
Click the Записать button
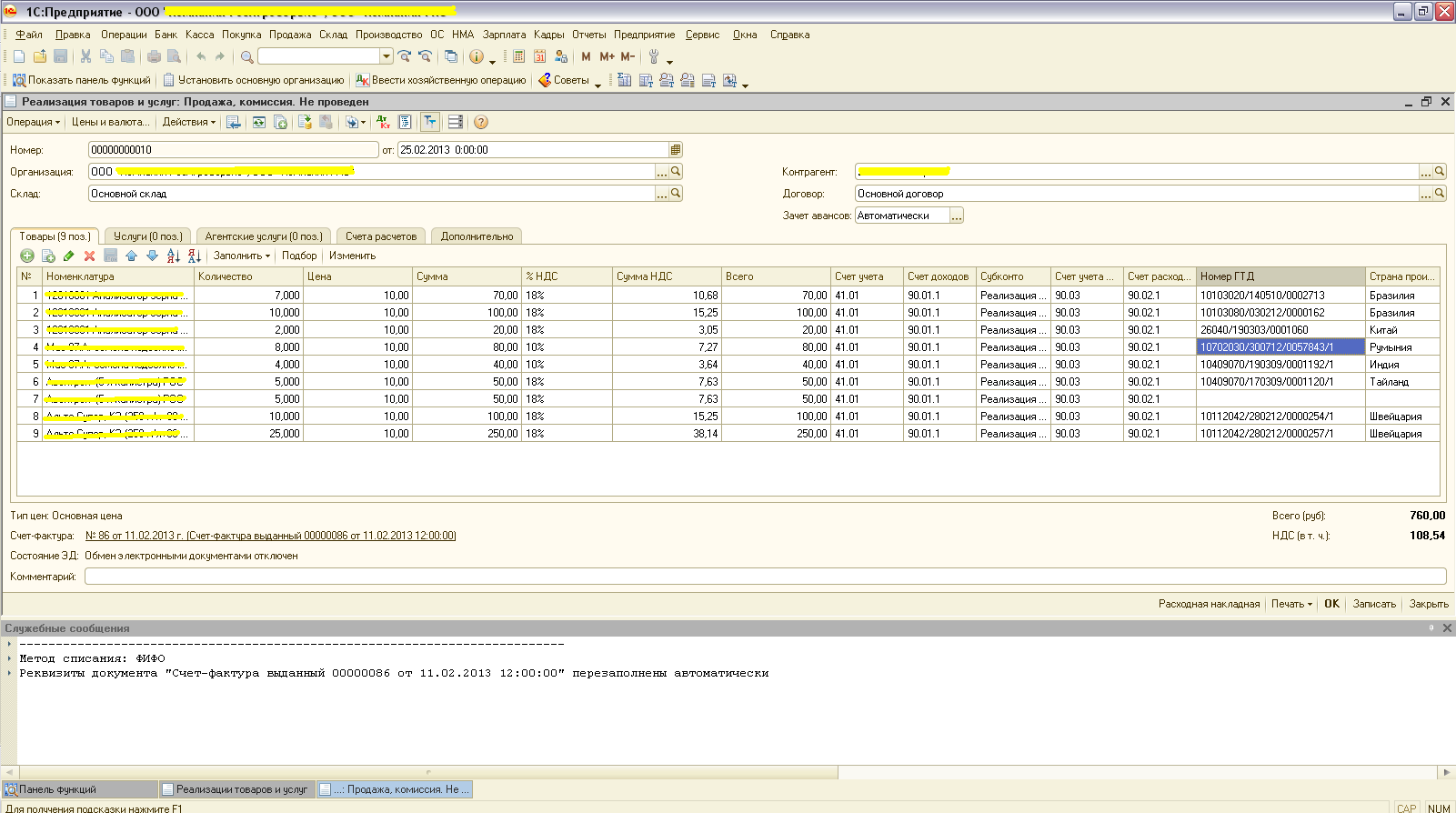1374,604
